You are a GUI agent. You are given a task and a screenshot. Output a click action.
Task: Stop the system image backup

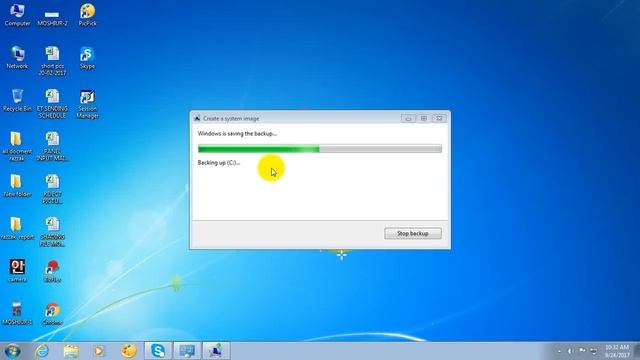tap(413, 233)
